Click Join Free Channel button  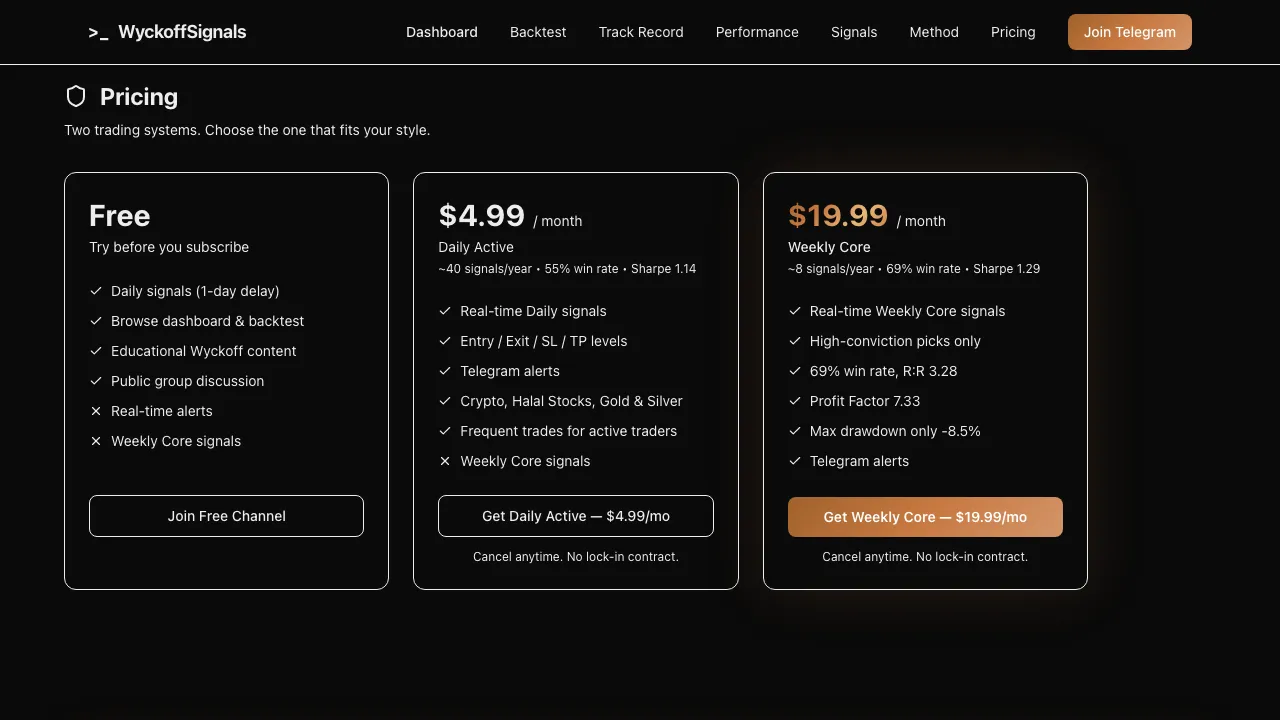(x=226, y=516)
